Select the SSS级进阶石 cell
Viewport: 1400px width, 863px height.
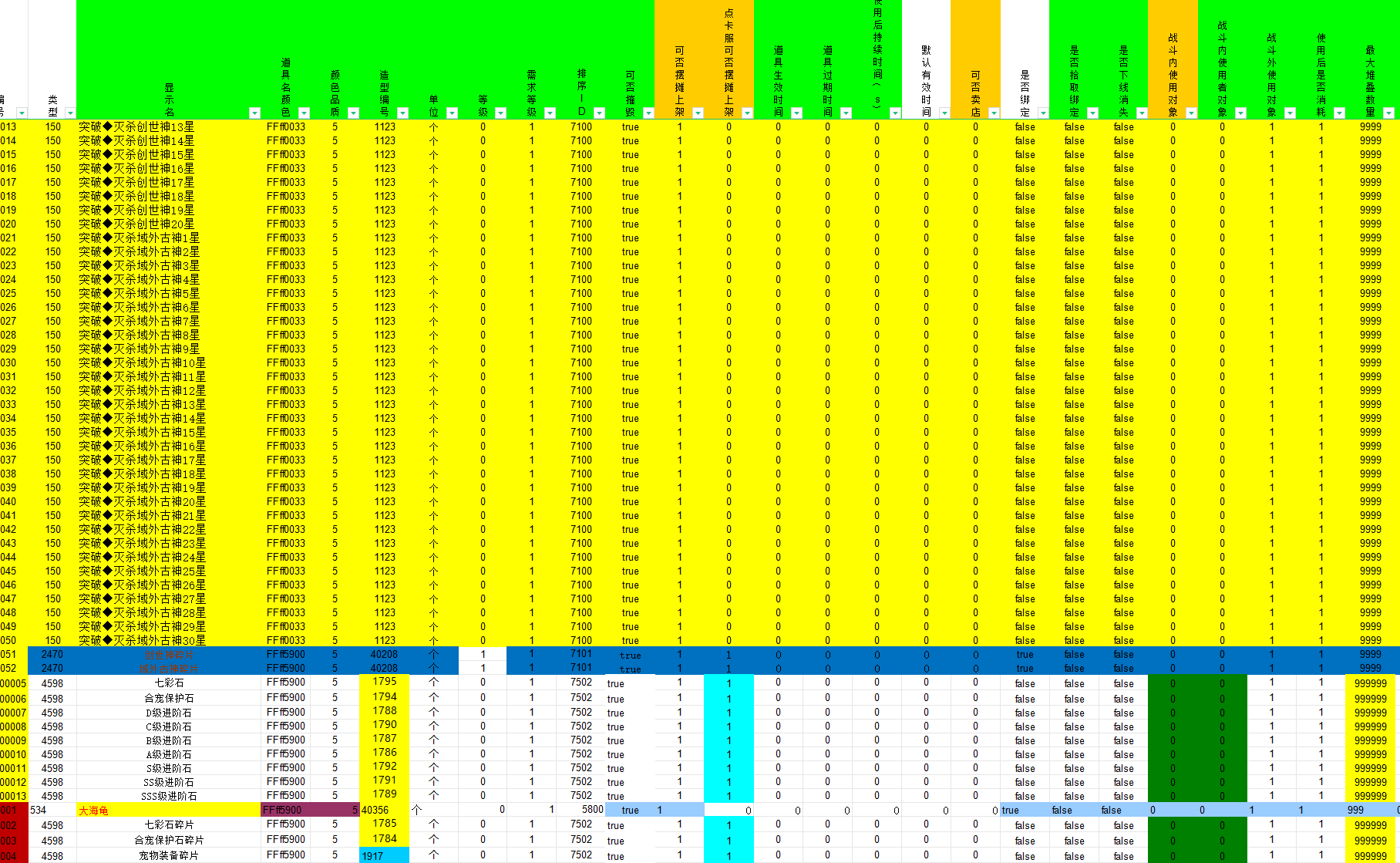168,797
